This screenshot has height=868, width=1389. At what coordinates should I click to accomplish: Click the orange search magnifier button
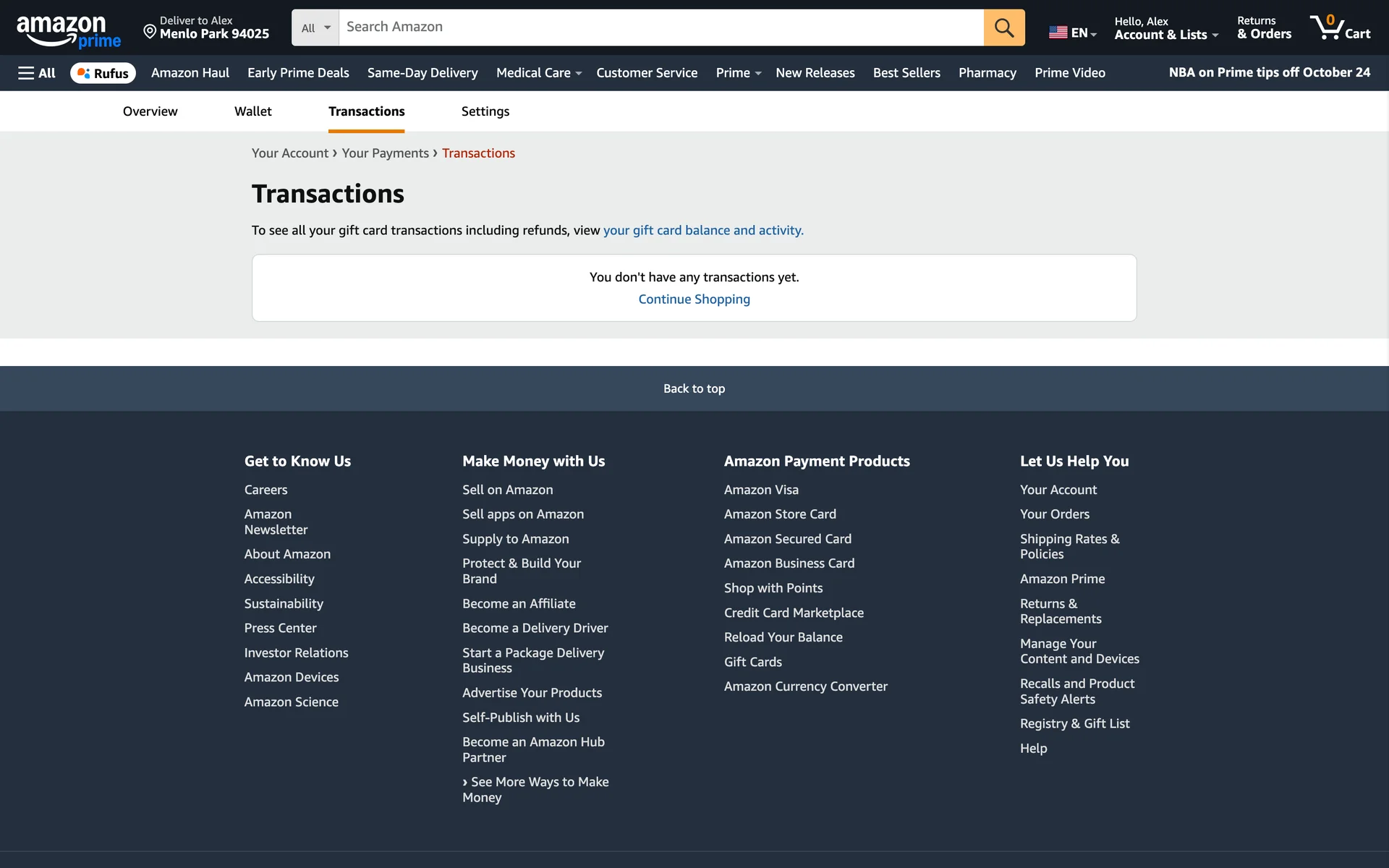[1003, 27]
